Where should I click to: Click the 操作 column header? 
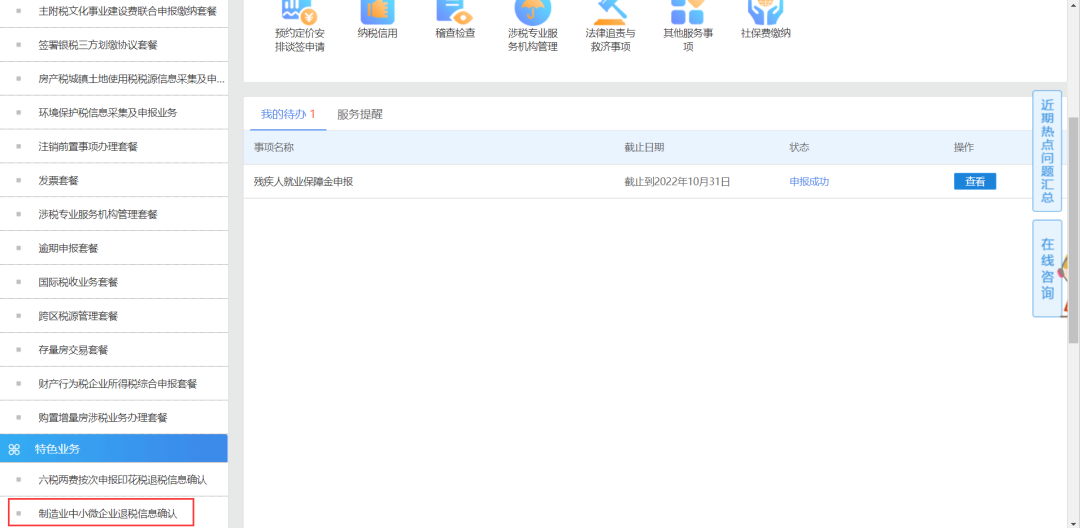(x=964, y=147)
